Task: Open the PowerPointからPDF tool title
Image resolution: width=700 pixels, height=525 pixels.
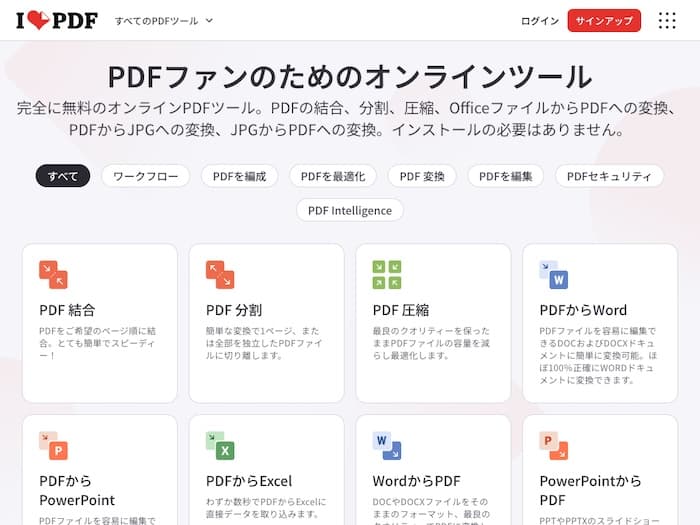Action: 590,490
